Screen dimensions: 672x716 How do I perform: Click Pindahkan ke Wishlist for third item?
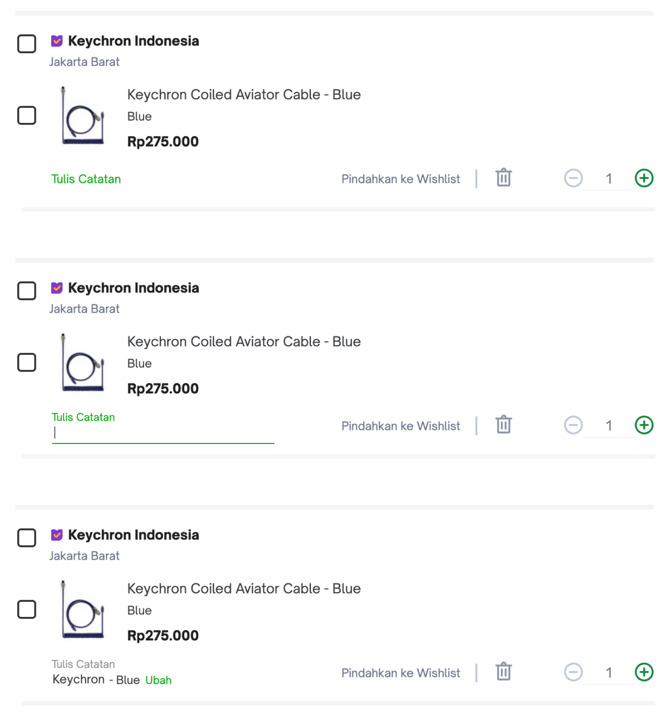tap(401, 673)
